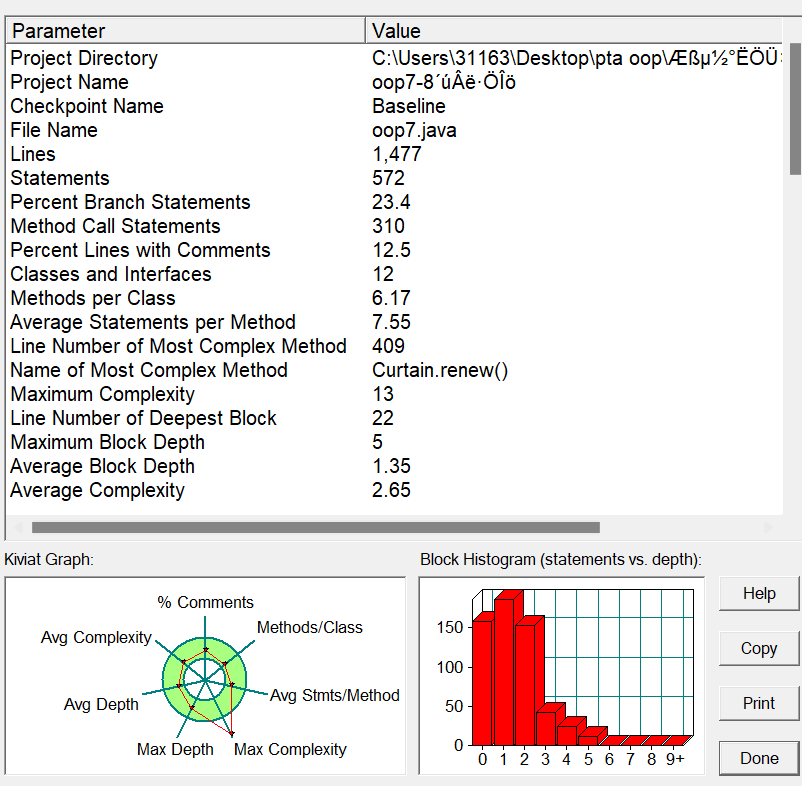Select the File Name row
Image resolution: width=802 pixels, height=786 pixels.
click(x=54, y=130)
